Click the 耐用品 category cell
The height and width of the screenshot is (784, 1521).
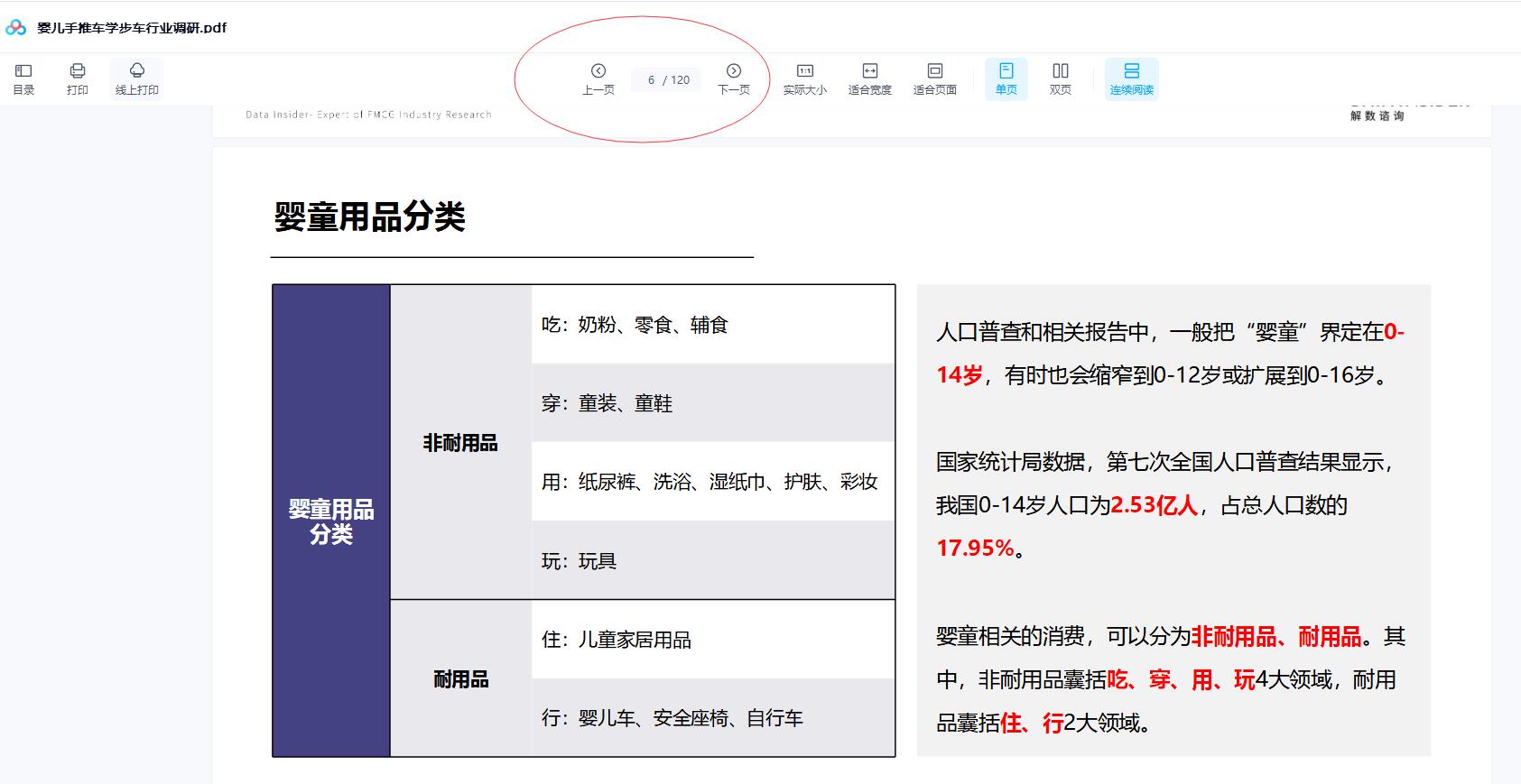click(460, 679)
